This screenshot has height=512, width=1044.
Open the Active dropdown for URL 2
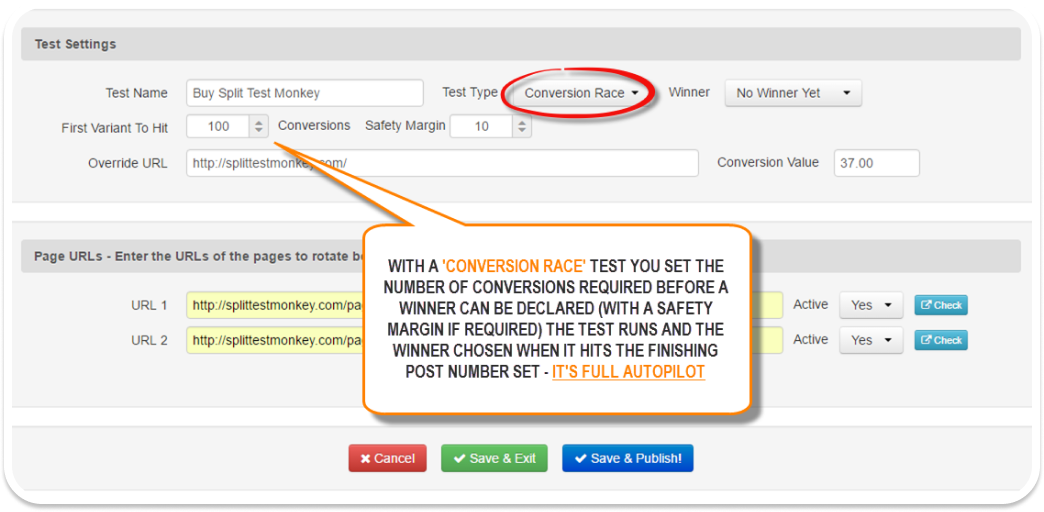[x=871, y=340]
